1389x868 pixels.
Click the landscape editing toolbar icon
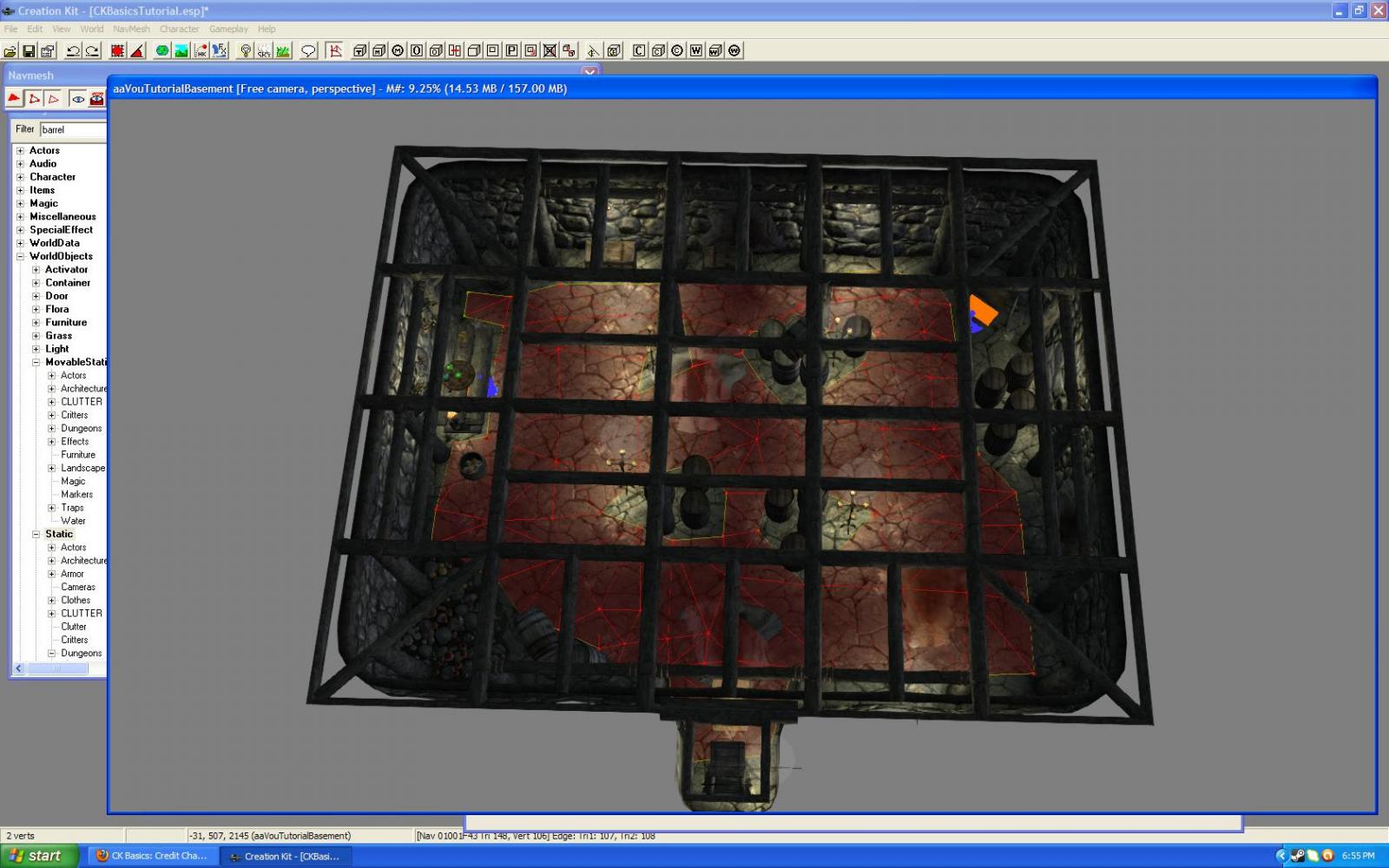pyautogui.click(x=181, y=51)
